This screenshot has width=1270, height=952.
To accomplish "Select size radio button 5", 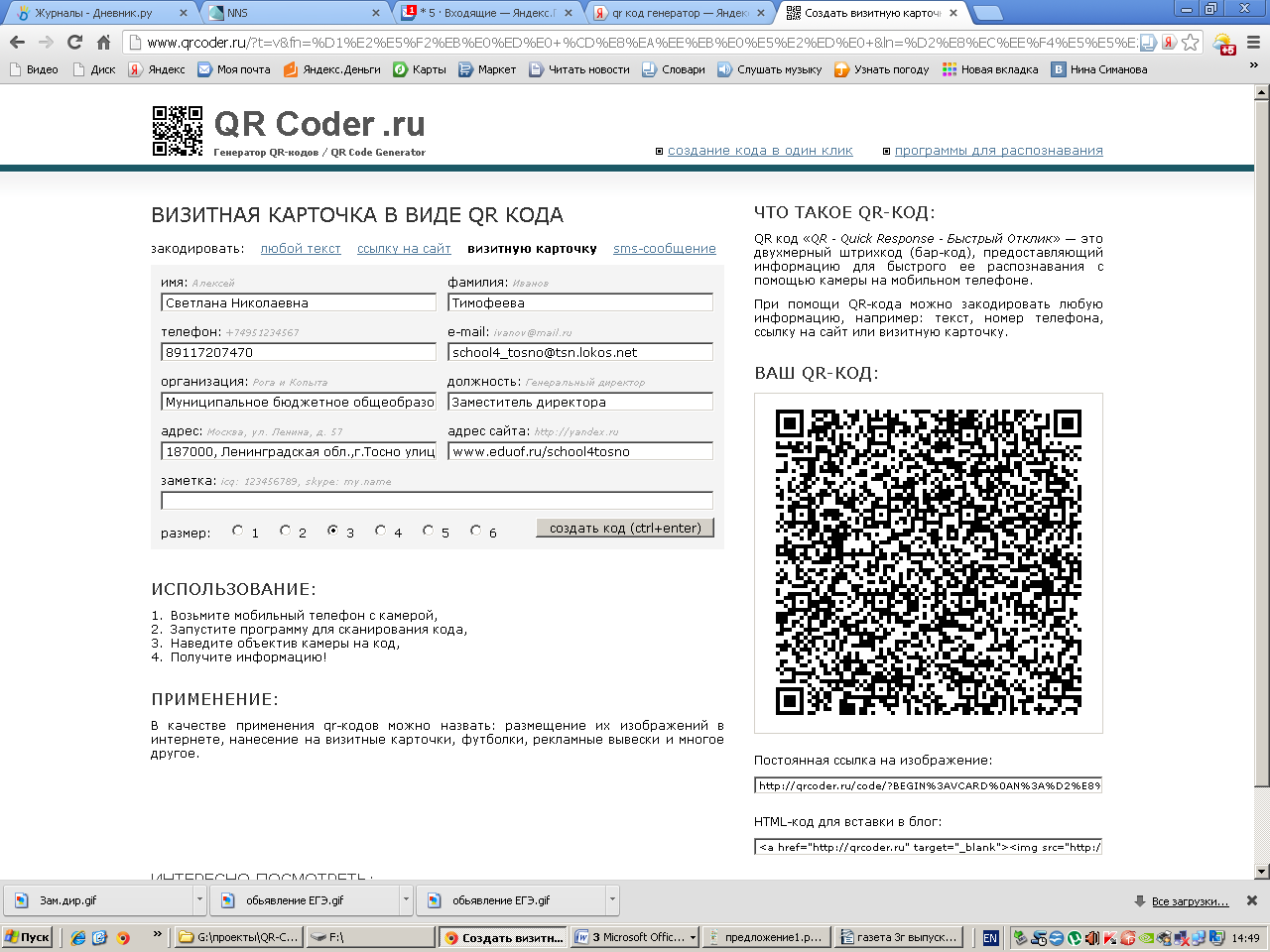I will point(428,531).
